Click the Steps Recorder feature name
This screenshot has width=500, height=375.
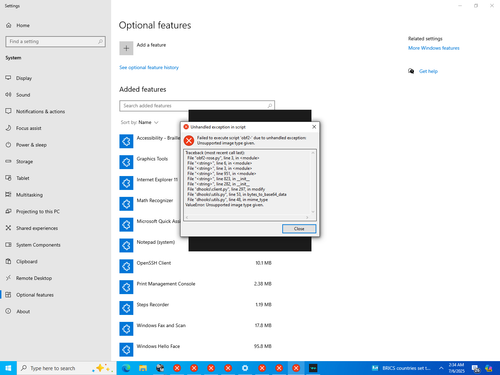click(153, 305)
